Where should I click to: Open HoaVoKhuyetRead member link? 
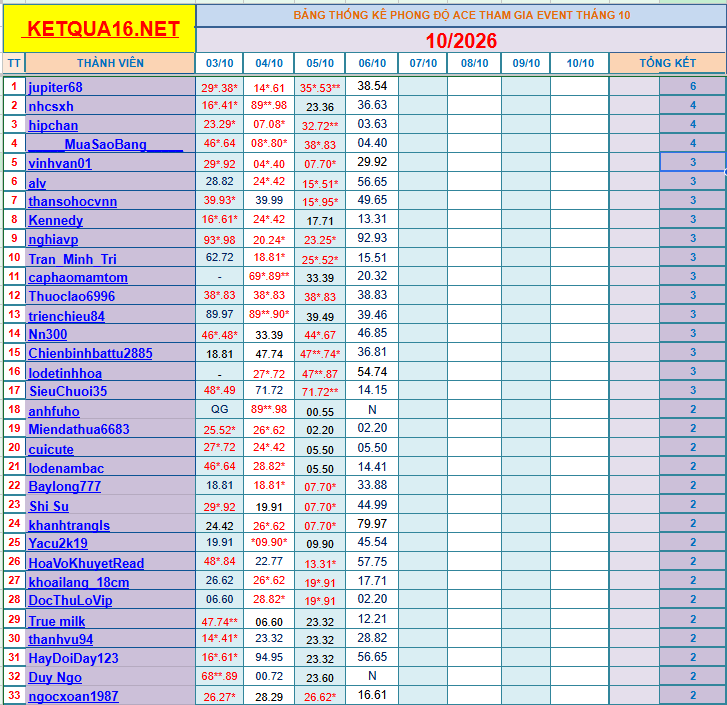coord(86,563)
